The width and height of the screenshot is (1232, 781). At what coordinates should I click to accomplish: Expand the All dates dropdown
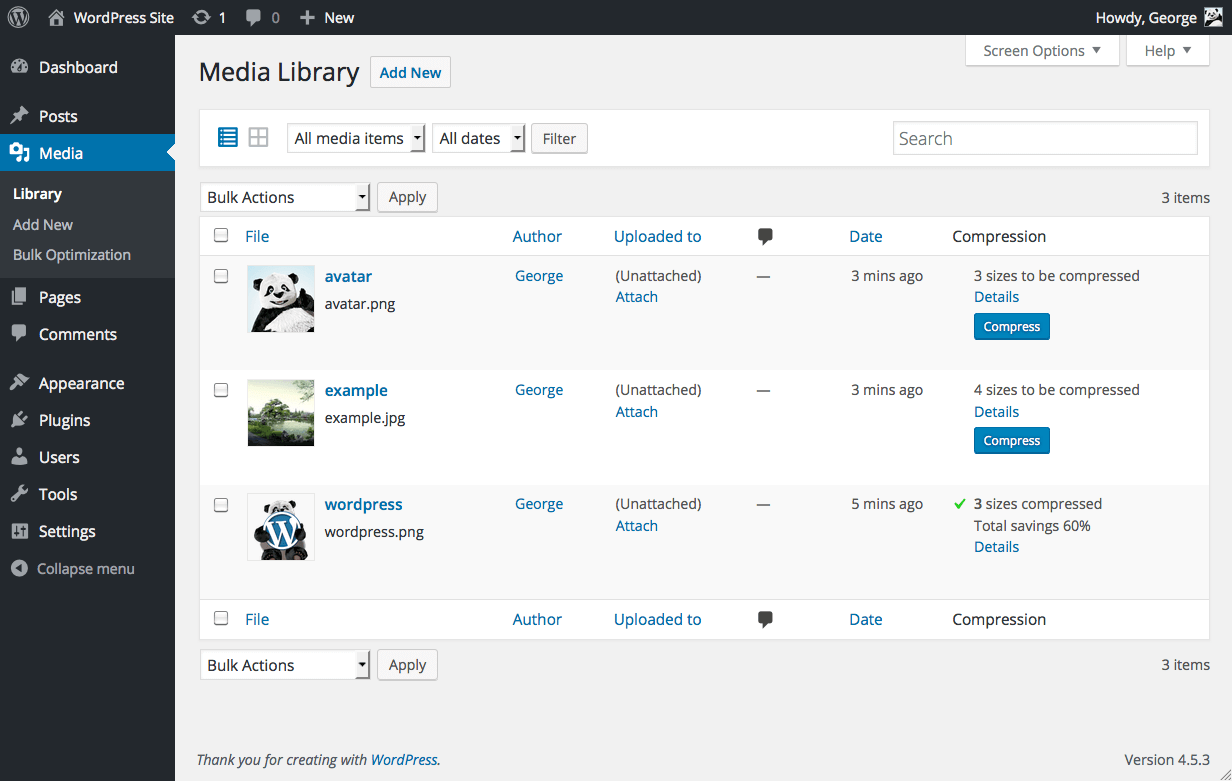tap(478, 138)
